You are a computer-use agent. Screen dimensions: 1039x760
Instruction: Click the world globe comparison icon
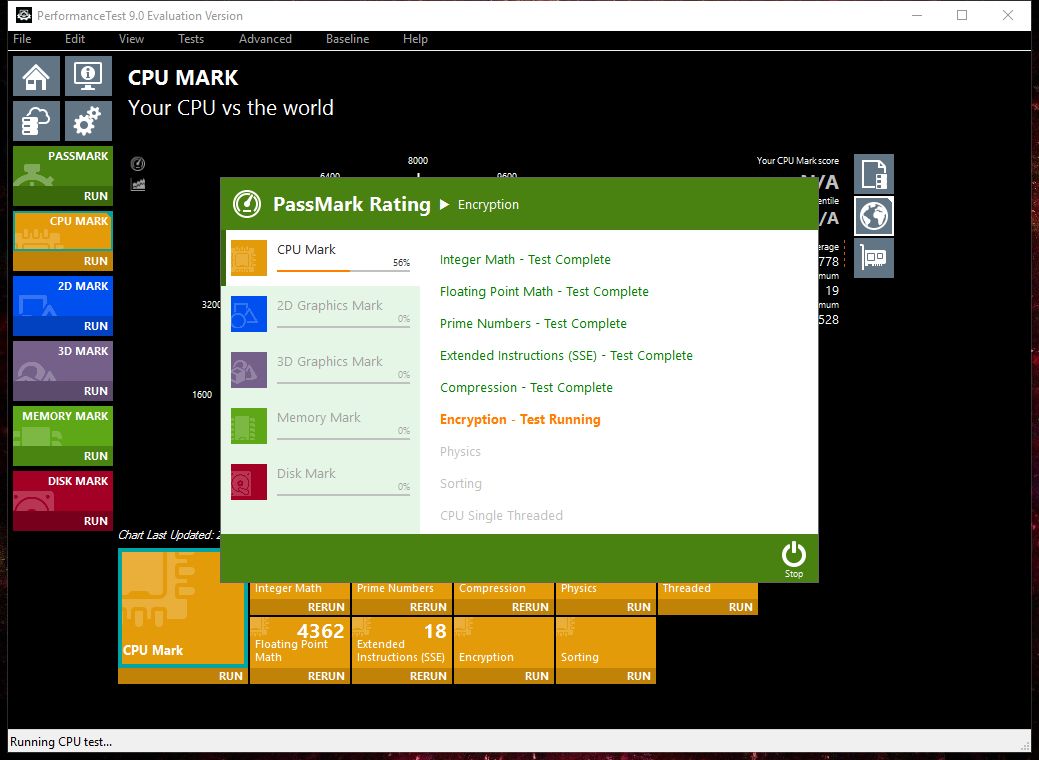pos(874,216)
